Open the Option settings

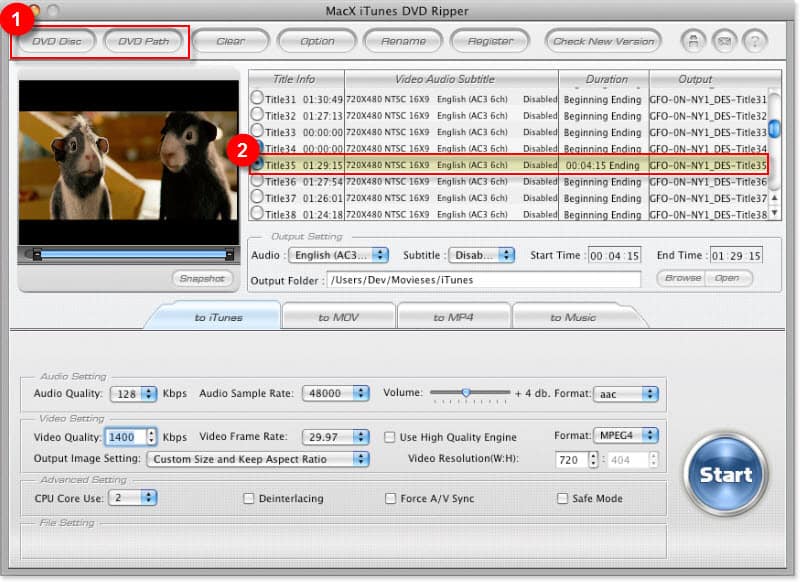point(317,41)
